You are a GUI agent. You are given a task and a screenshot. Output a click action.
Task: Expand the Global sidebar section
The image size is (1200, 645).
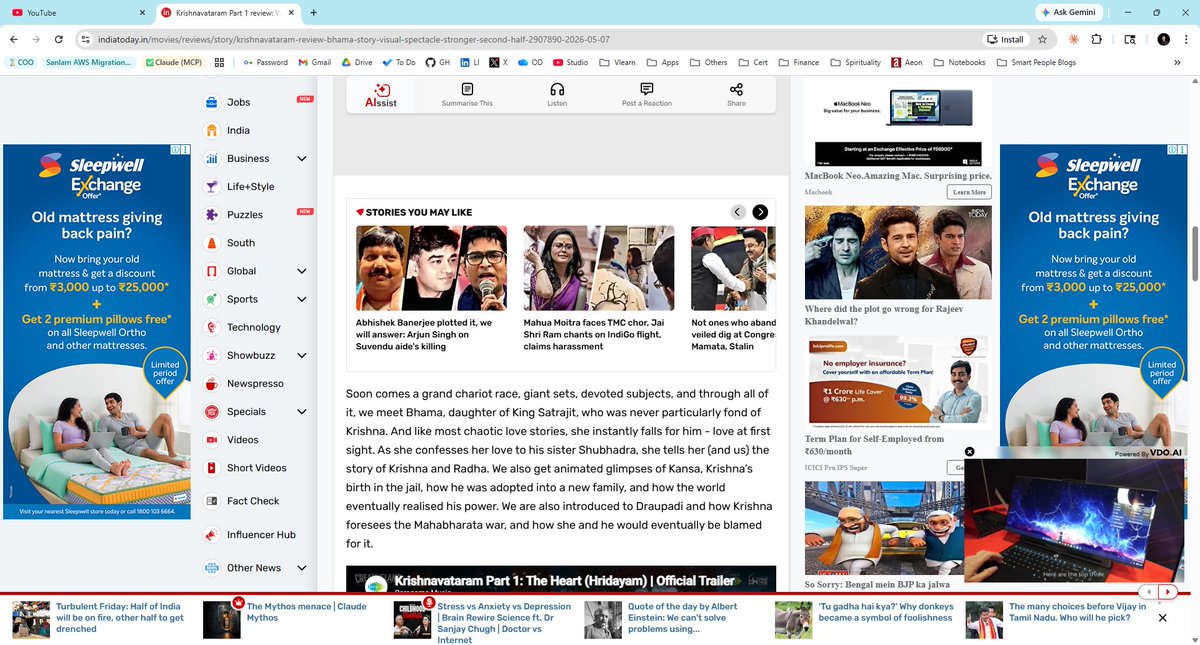pyautogui.click(x=301, y=271)
